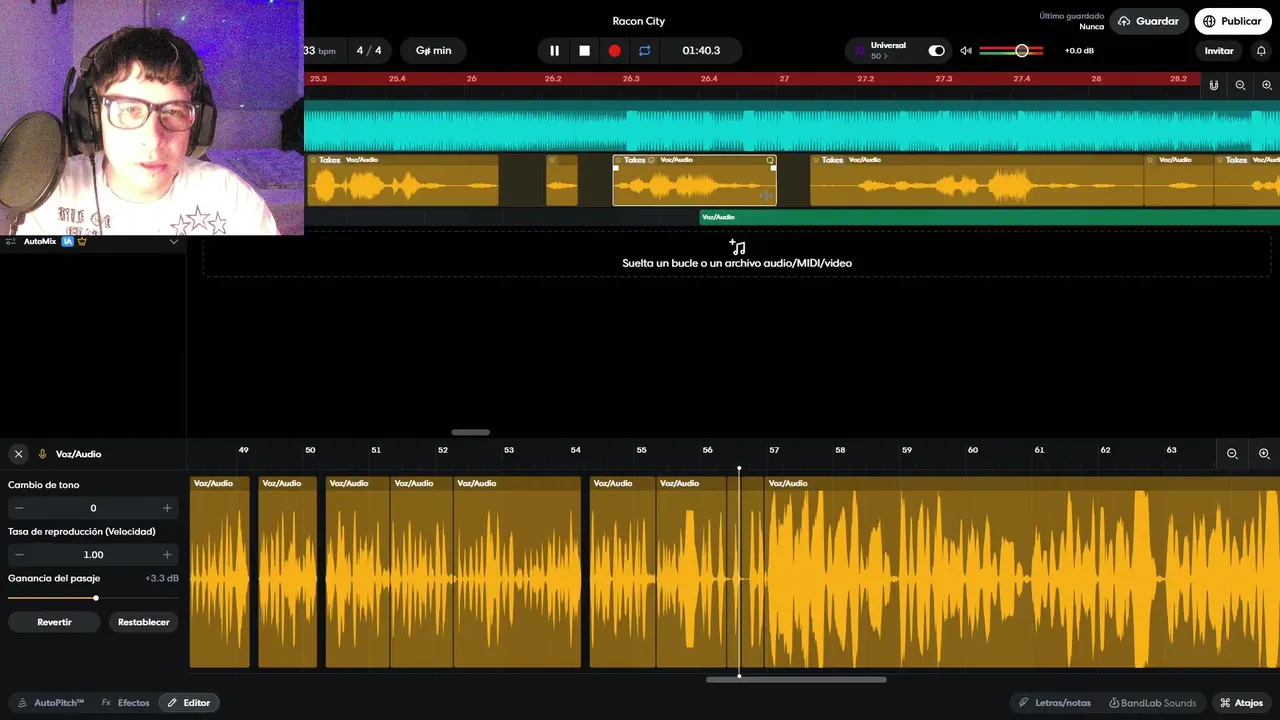
Task: Click the editor horizontal scrollbar
Action: (x=796, y=680)
